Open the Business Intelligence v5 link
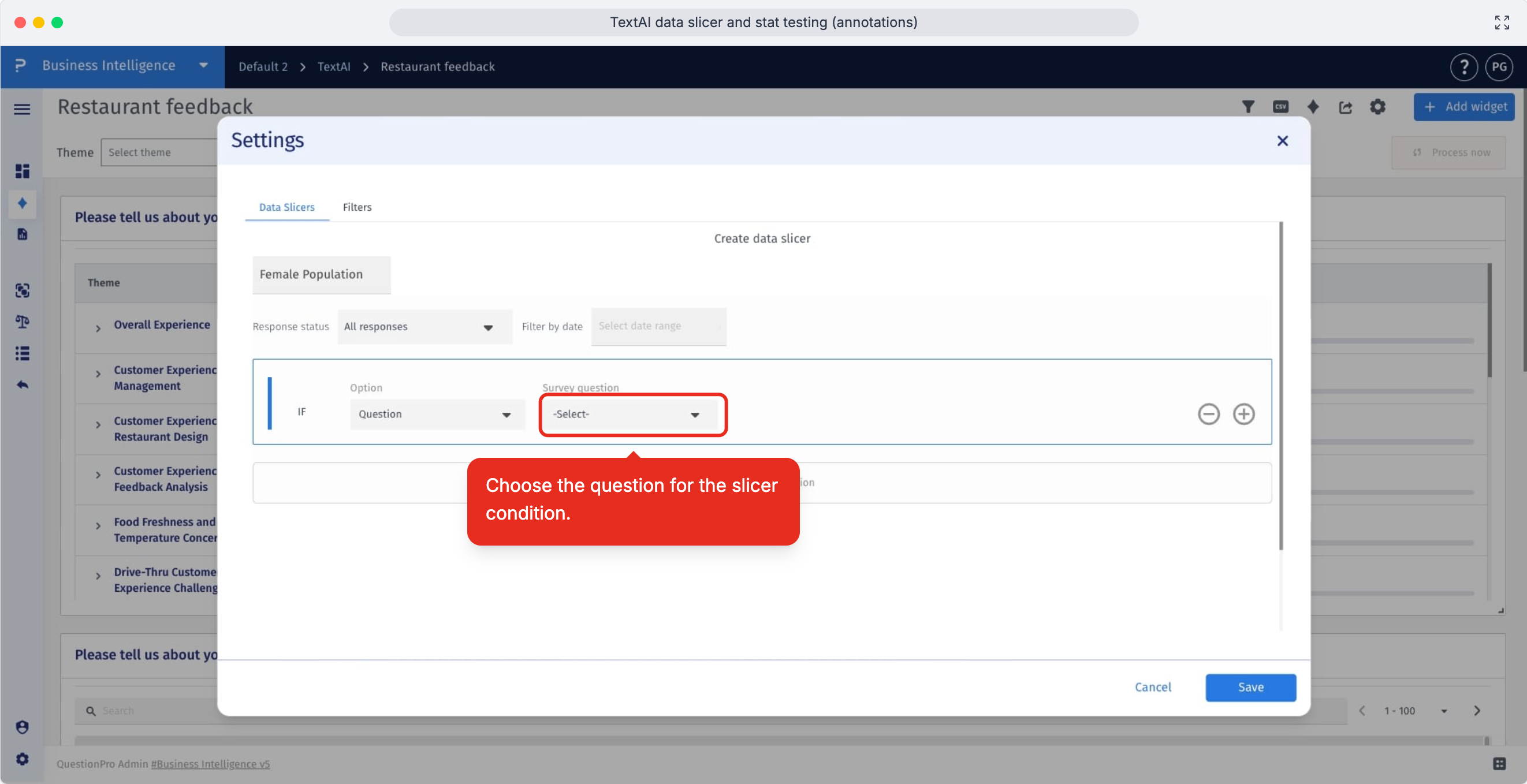1527x784 pixels. pyautogui.click(x=210, y=764)
